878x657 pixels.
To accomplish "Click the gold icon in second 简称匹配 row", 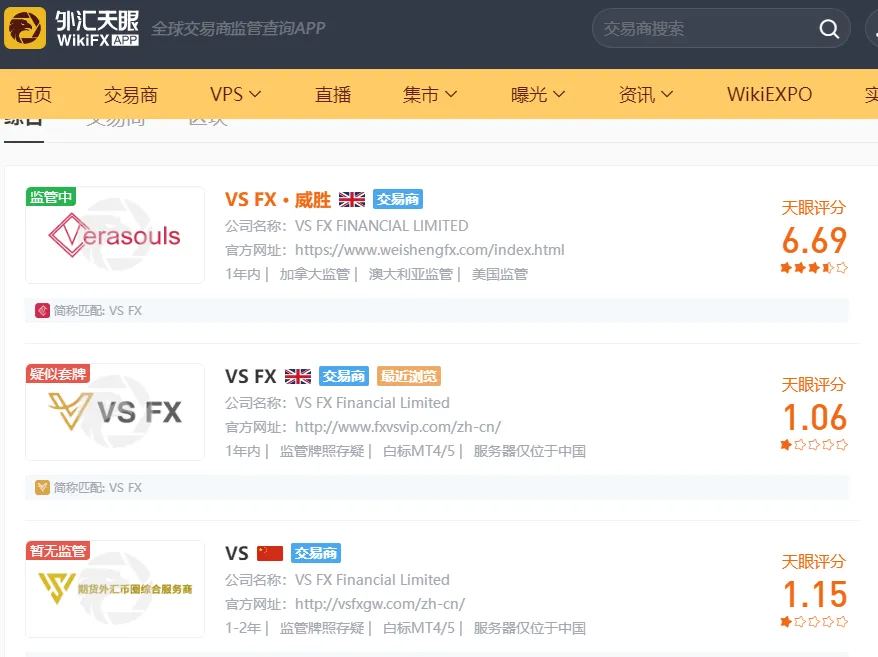I will [x=42, y=488].
